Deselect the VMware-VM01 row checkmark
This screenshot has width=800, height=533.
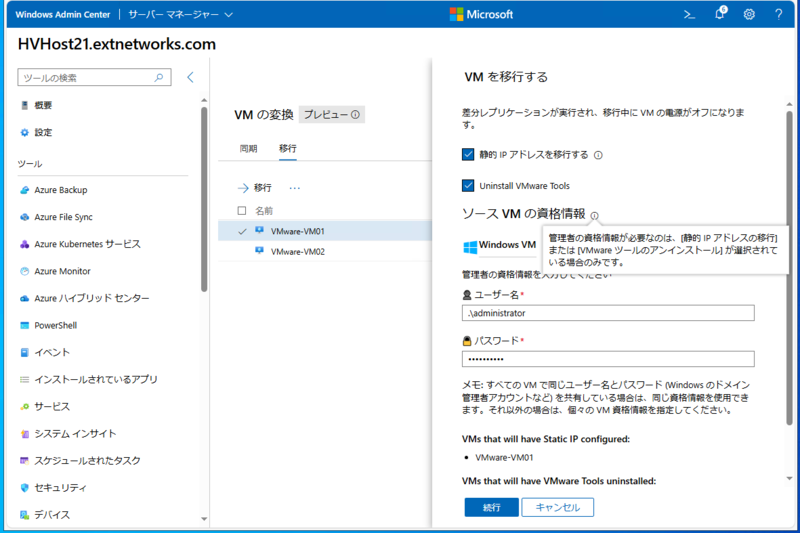click(x=242, y=232)
